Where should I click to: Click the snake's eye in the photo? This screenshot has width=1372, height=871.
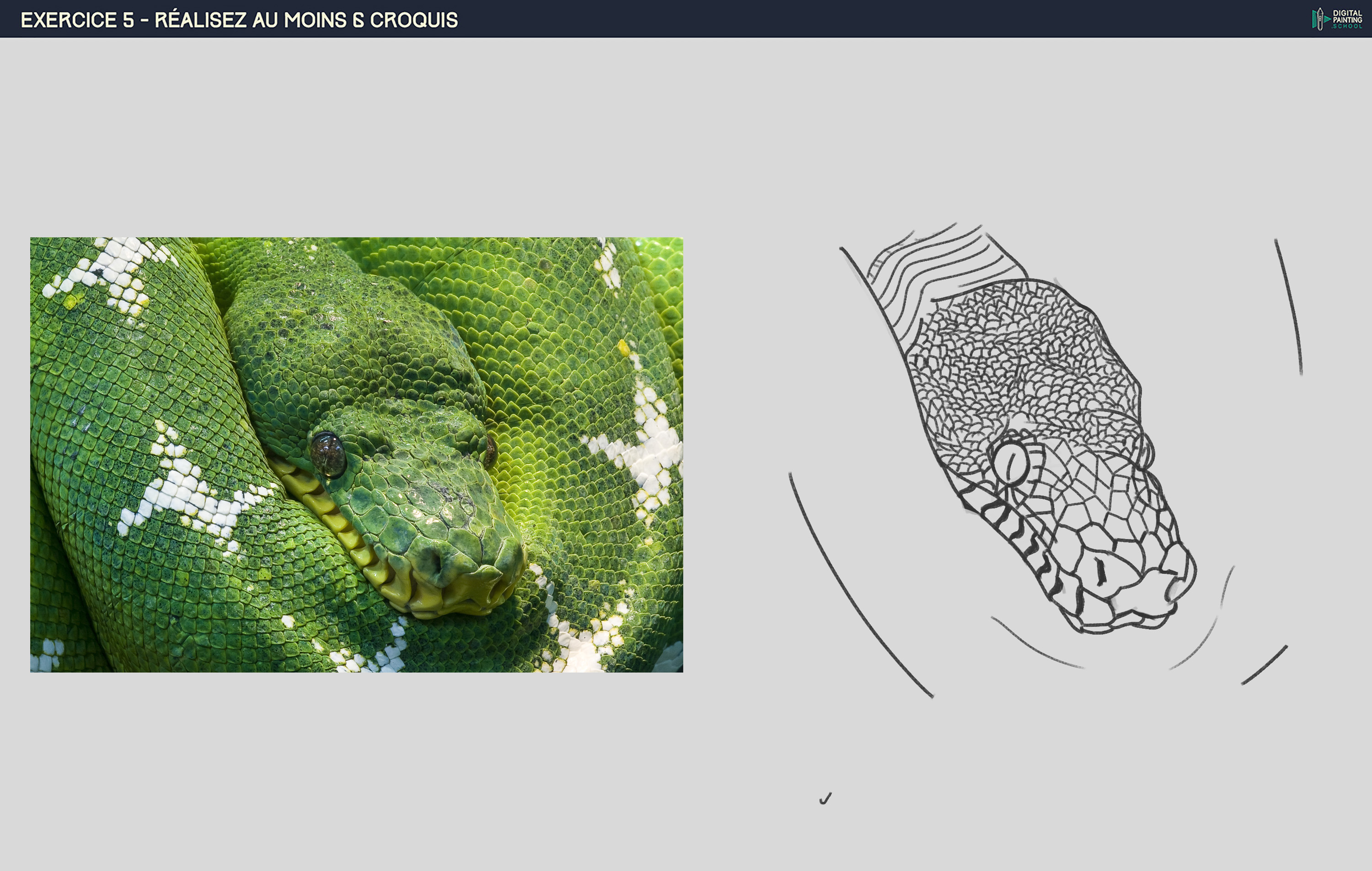[x=327, y=454]
